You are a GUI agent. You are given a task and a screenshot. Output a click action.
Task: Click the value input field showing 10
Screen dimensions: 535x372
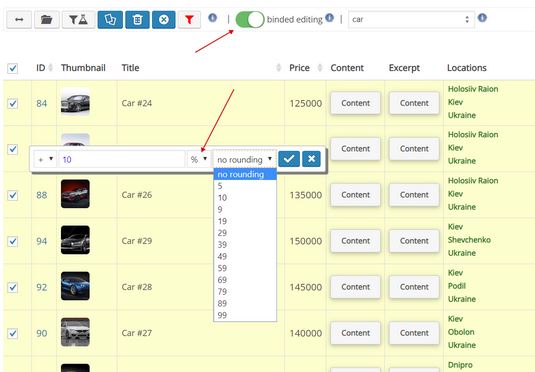122,159
